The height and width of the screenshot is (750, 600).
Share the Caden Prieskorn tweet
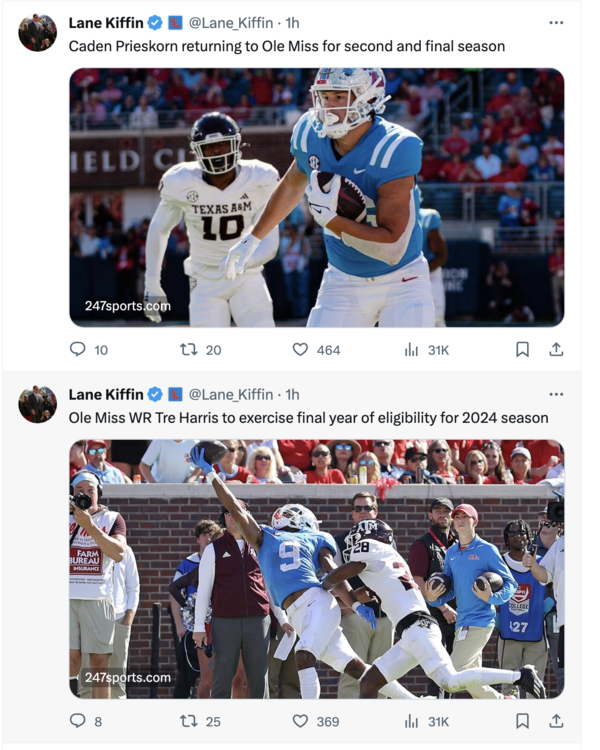point(557,349)
